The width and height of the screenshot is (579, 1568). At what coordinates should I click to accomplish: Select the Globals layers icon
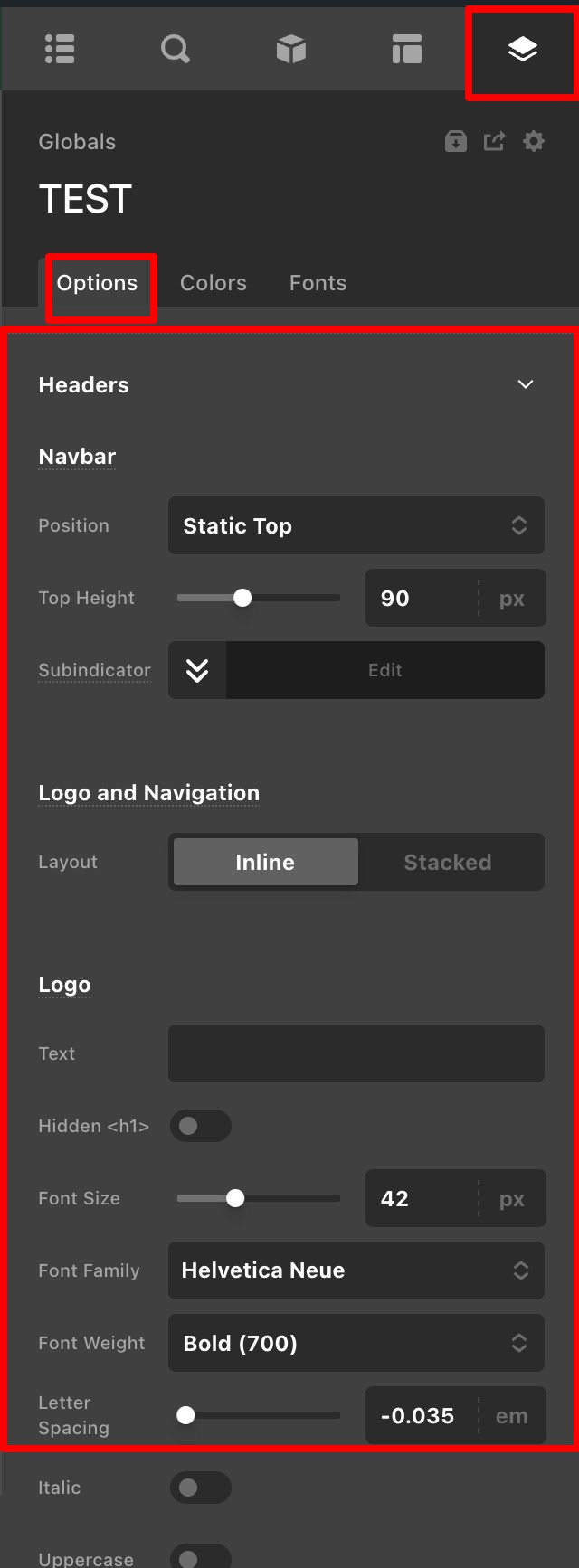pos(522,49)
